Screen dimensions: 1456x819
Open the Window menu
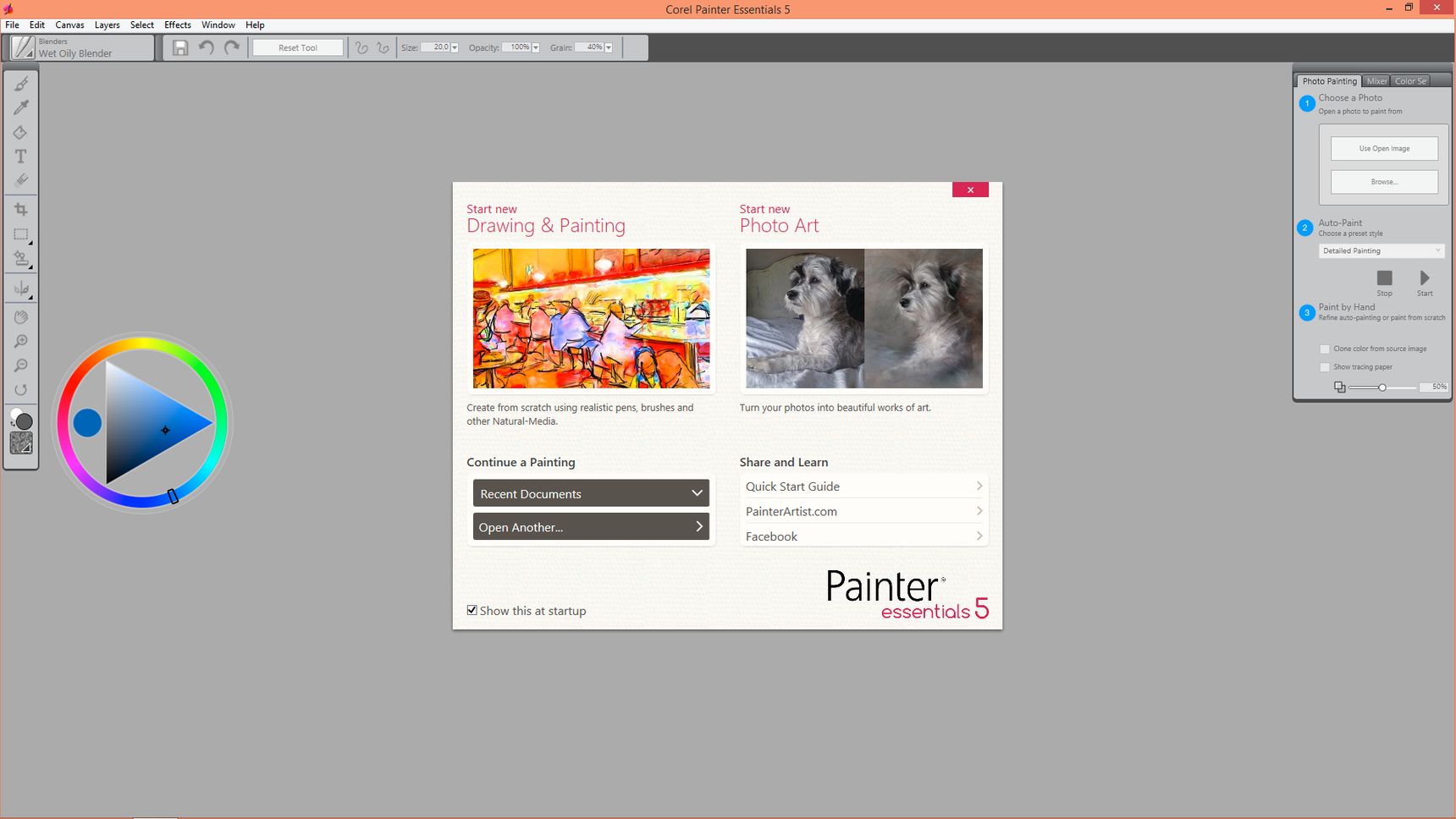point(218,25)
